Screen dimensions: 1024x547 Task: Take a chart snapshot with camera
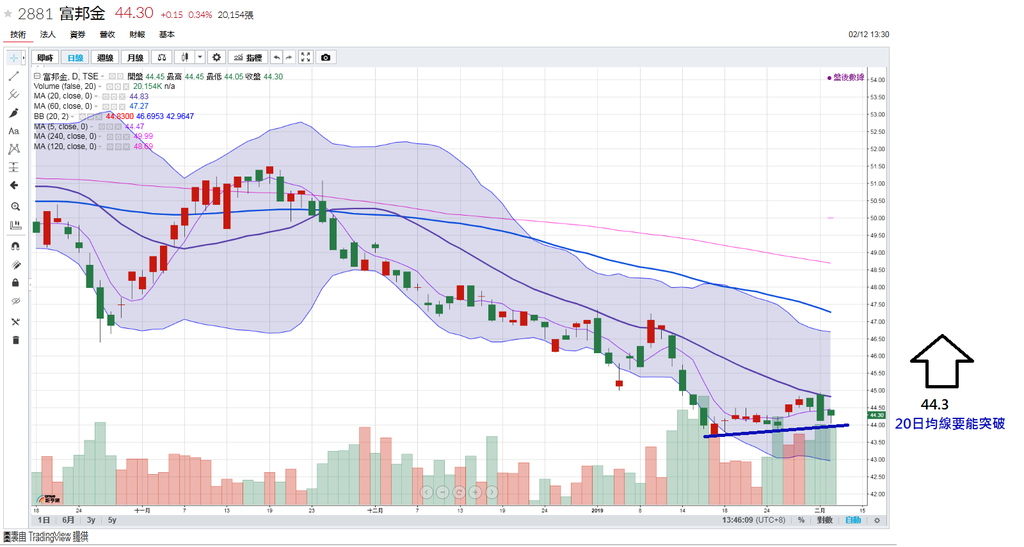[326, 57]
